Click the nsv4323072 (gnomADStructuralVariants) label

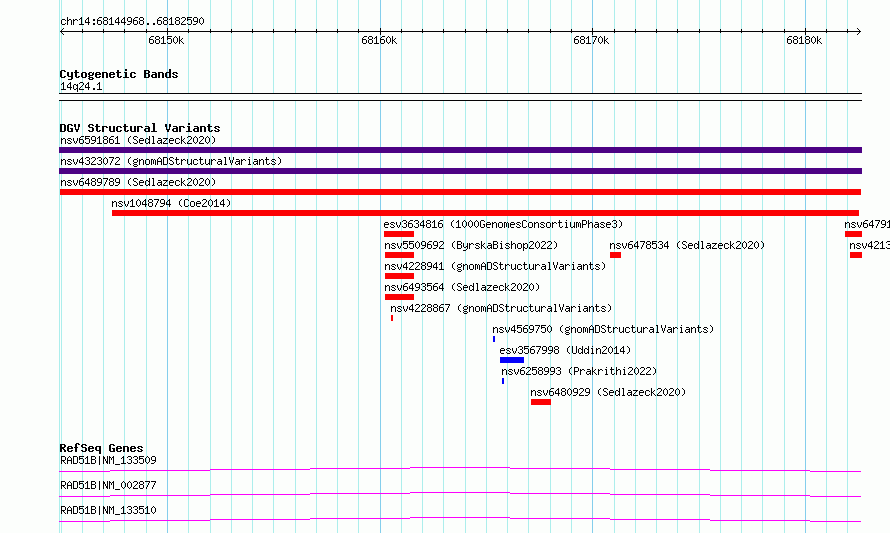[x=171, y=161]
